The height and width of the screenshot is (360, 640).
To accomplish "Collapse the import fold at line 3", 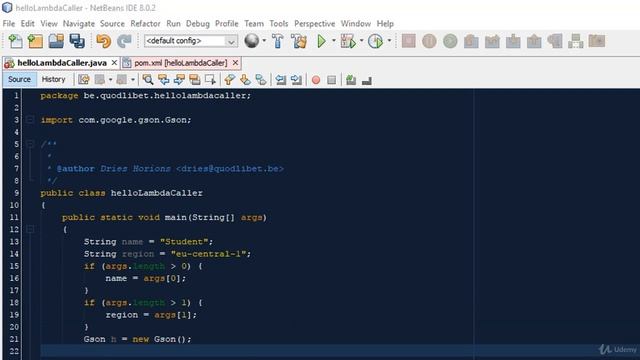I will (30, 120).
